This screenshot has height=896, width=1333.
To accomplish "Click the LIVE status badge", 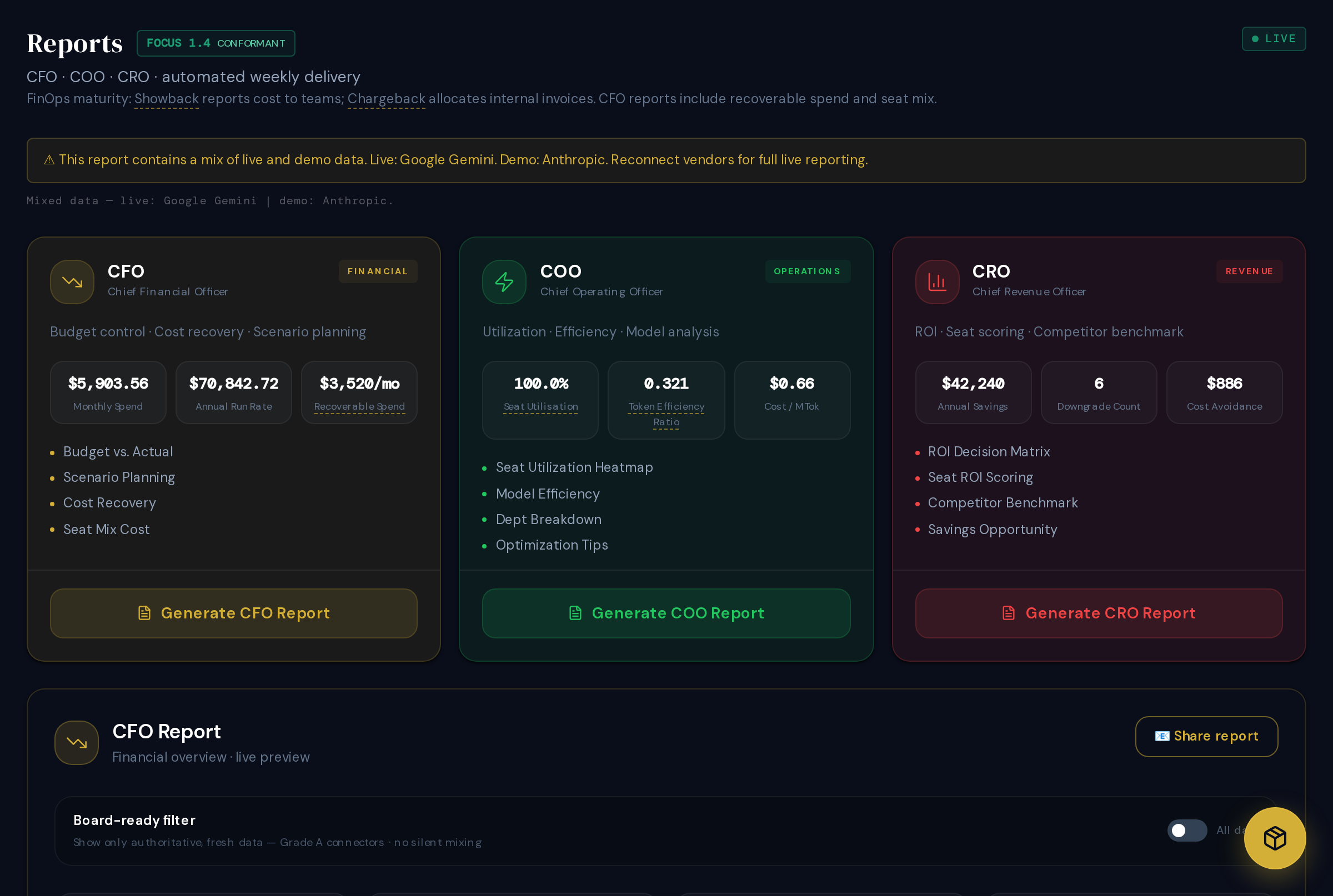I will pos(1274,39).
